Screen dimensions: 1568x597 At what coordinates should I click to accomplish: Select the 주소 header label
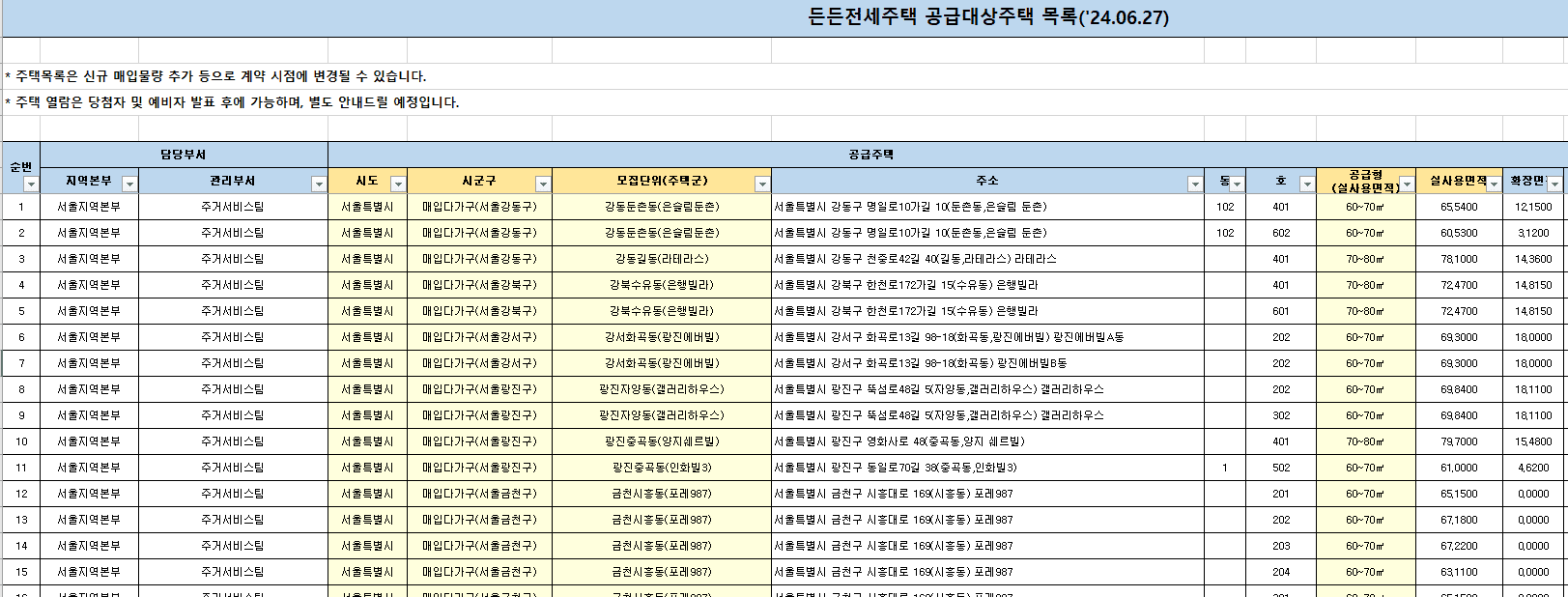tap(987, 181)
